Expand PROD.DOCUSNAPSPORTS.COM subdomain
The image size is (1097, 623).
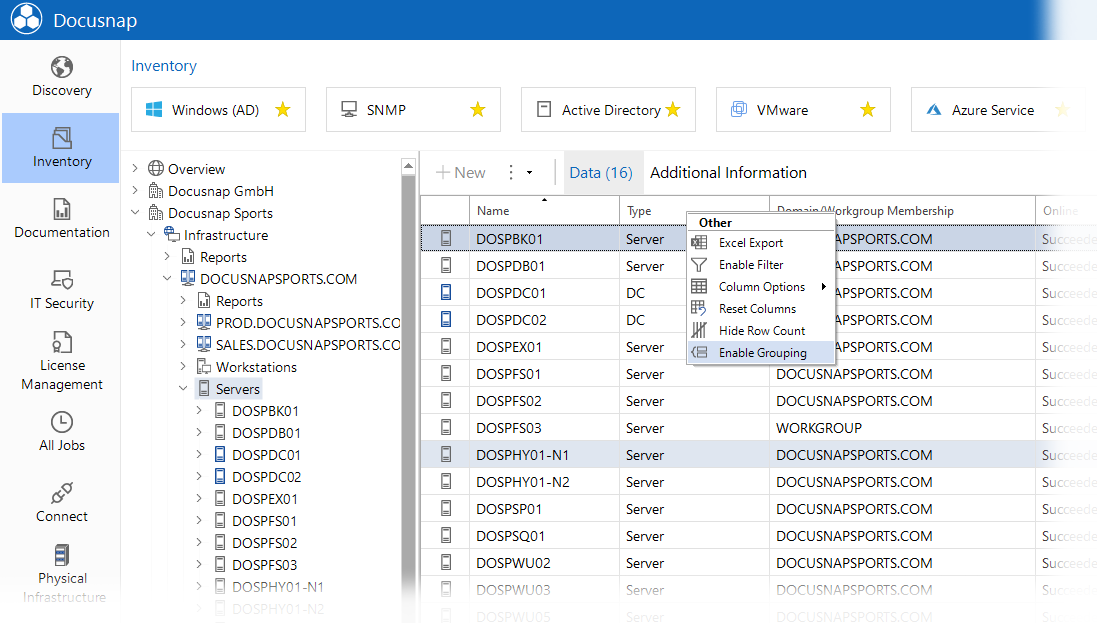[183, 323]
